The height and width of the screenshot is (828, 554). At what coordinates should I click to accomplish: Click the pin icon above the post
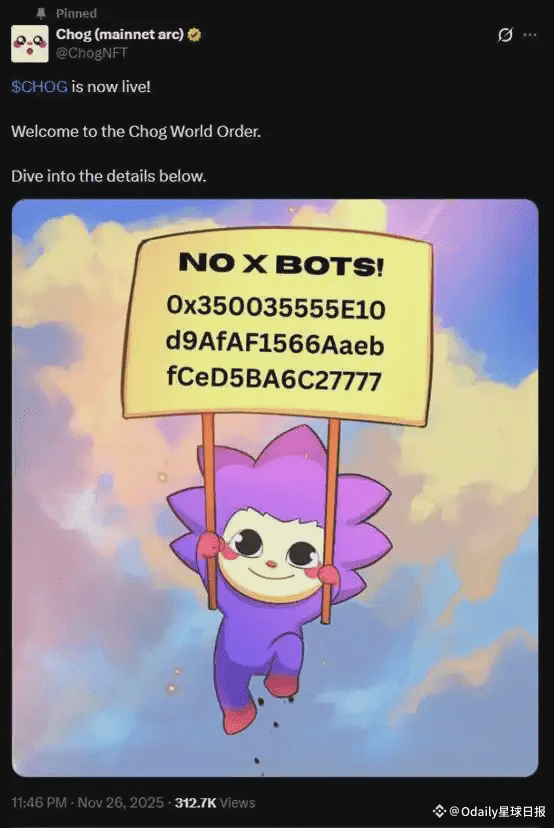point(41,14)
